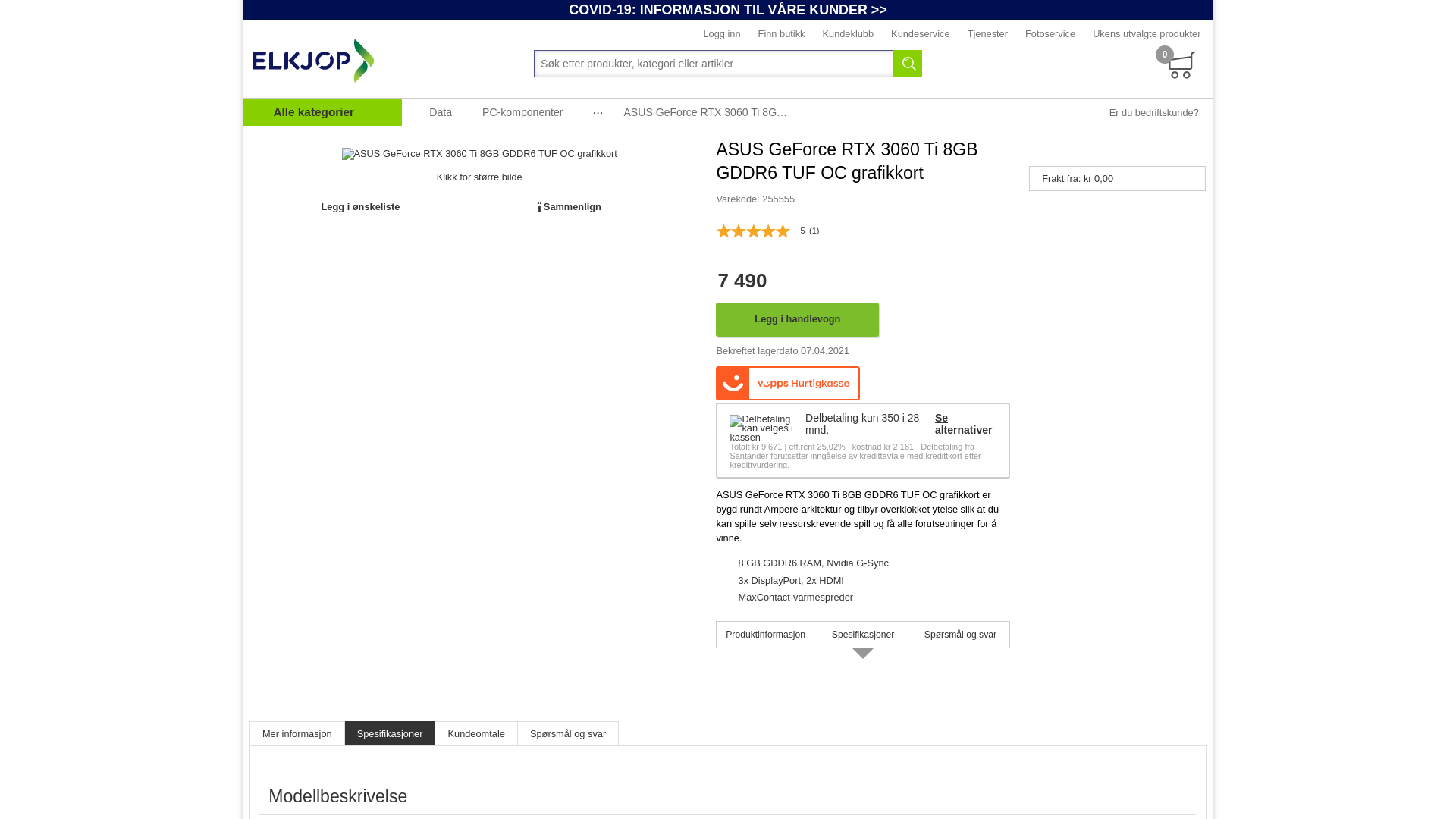This screenshot has height=819, width=1456.
Task: Click Legg i handlevogn button
Action: coord(797,319)
